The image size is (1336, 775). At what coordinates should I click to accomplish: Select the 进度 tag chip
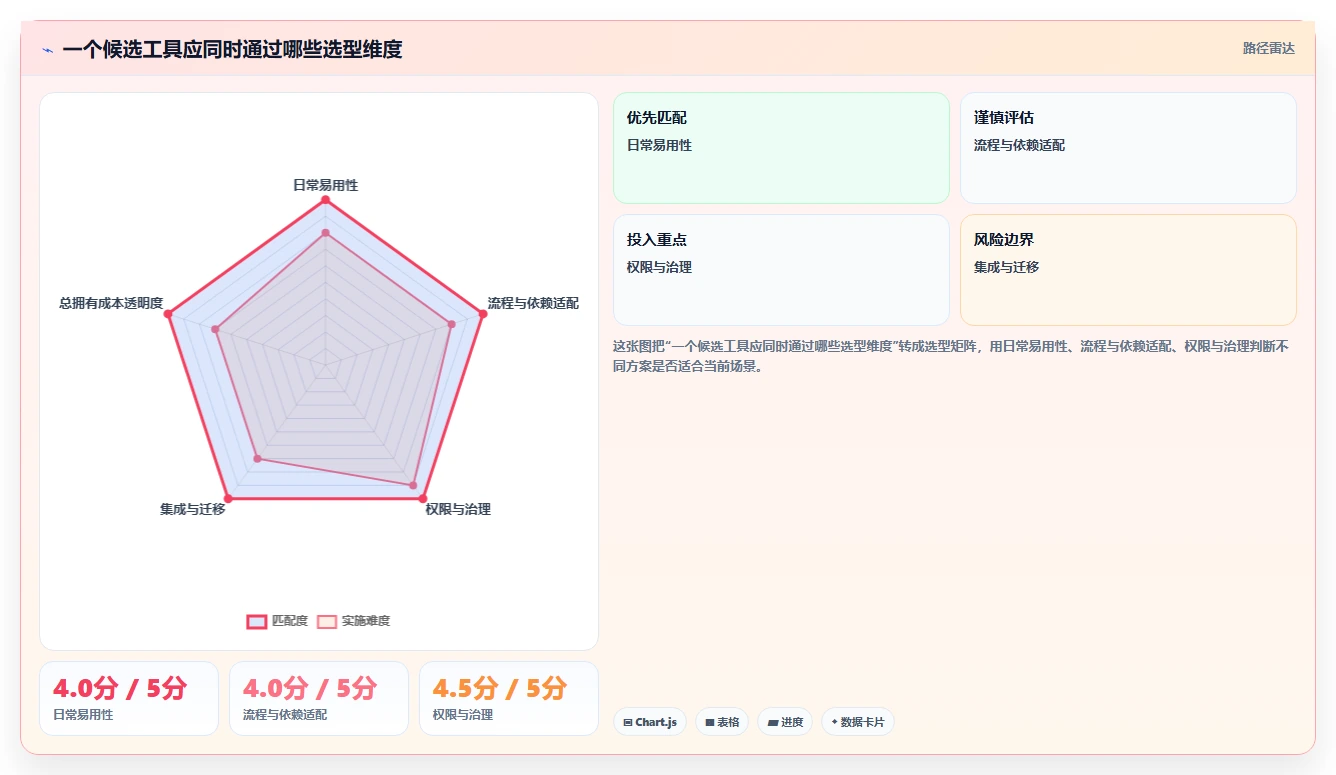(x=785, y=722)
